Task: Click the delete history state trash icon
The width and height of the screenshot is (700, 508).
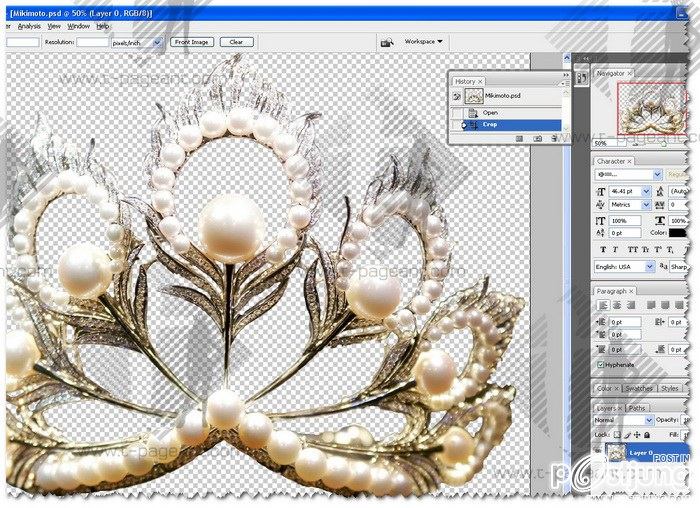Action: pyautogui.click(x=554, y=139)
